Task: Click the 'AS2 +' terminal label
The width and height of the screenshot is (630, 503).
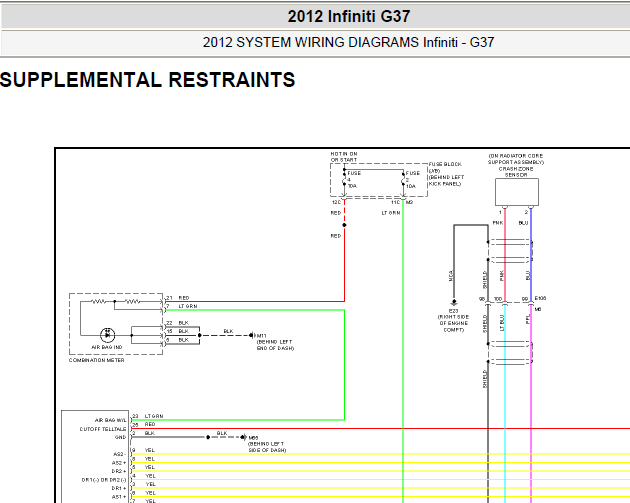Action: (119, 463)
